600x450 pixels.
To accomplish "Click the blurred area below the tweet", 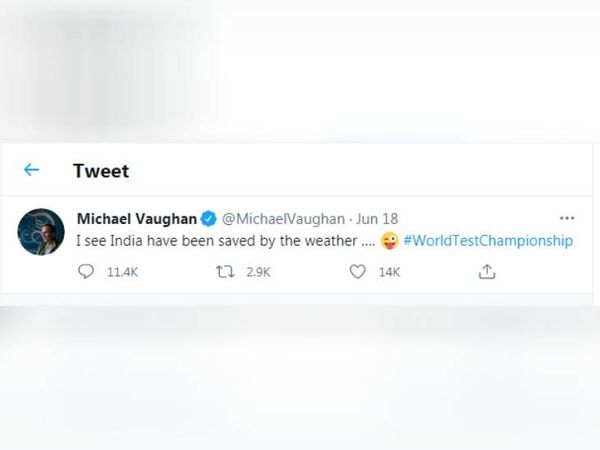I will [300, 378].
